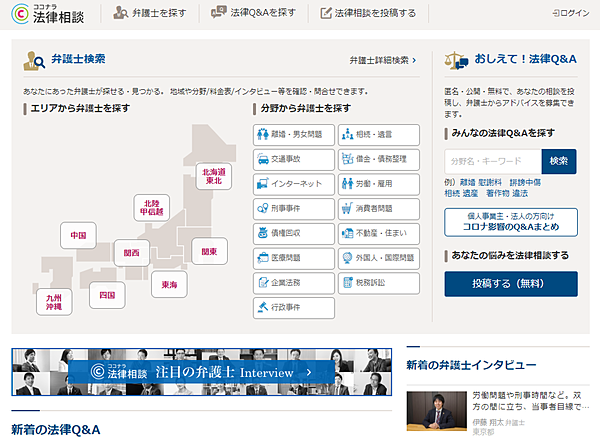Screen dimensions: 600x442
Task: Click the 検索 button
Action: [x=559, y=161]
